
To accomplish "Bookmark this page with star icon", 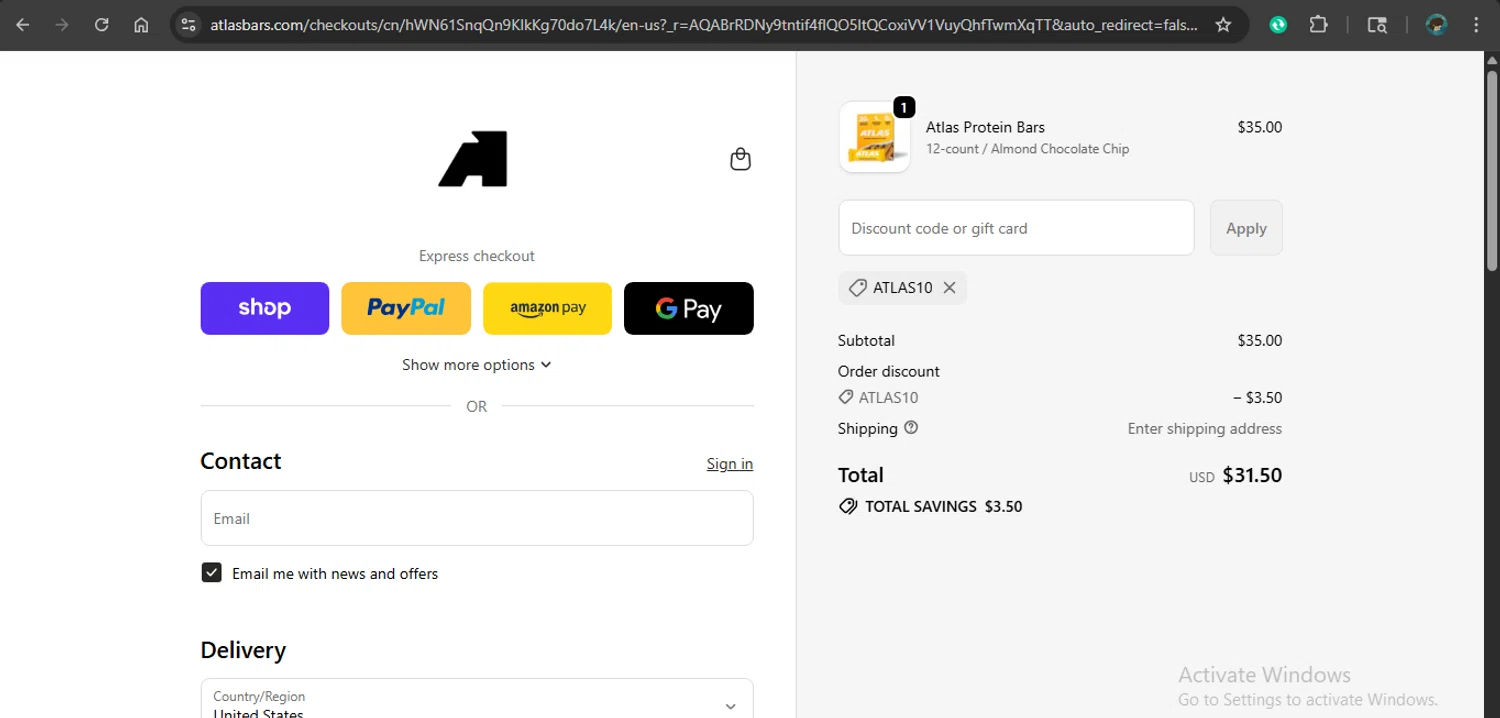I will [1223, 25].
